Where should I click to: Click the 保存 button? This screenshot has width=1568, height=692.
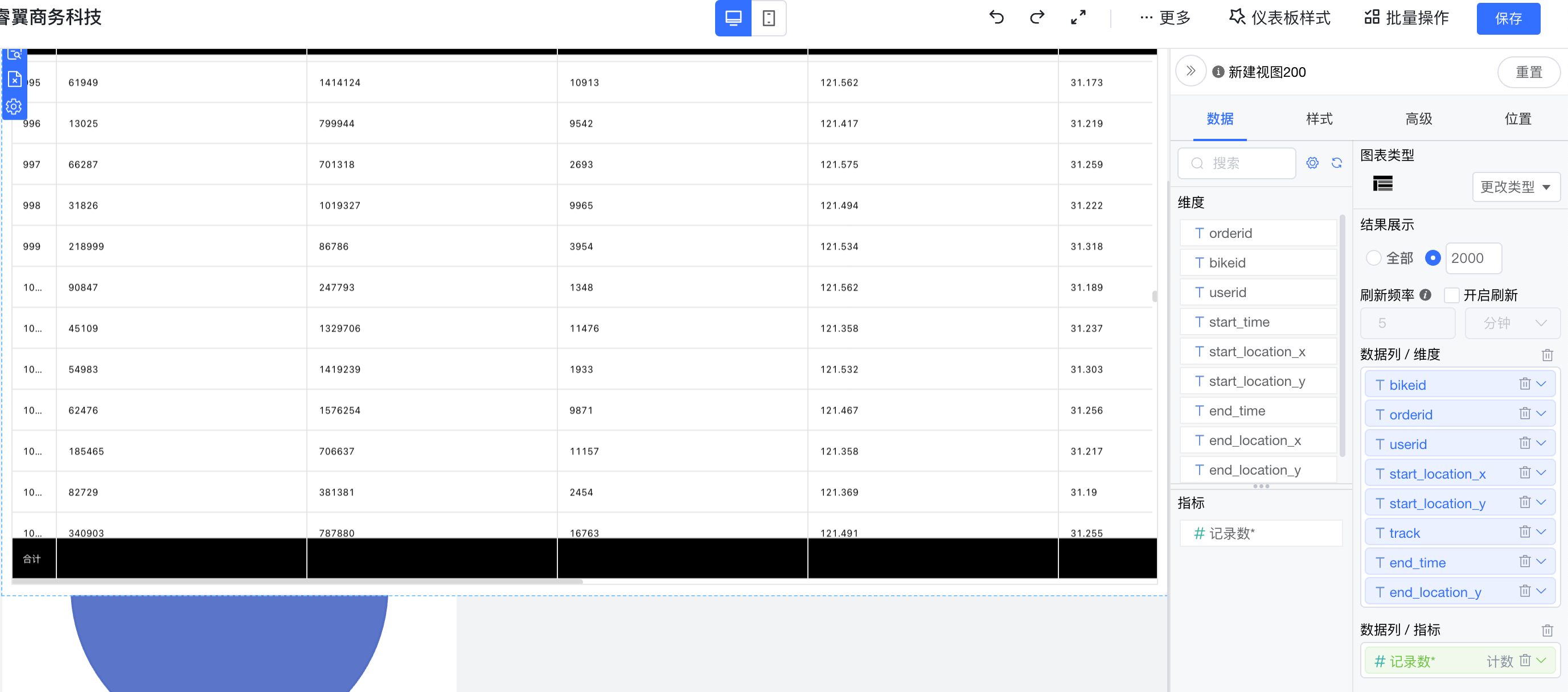point(1508,18)
